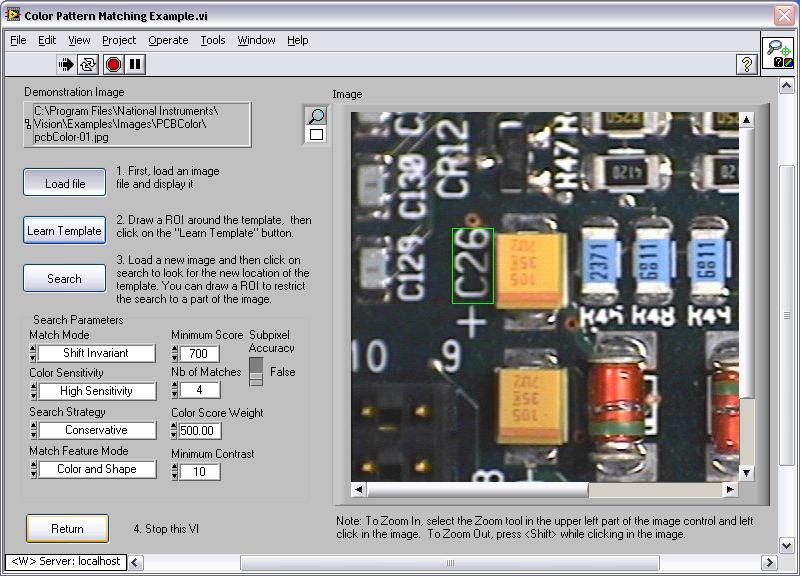Image resolution: width=802 pixels, height=577 pixels.
Task: Open the Search Strategy selector
Action: [96, 430]
